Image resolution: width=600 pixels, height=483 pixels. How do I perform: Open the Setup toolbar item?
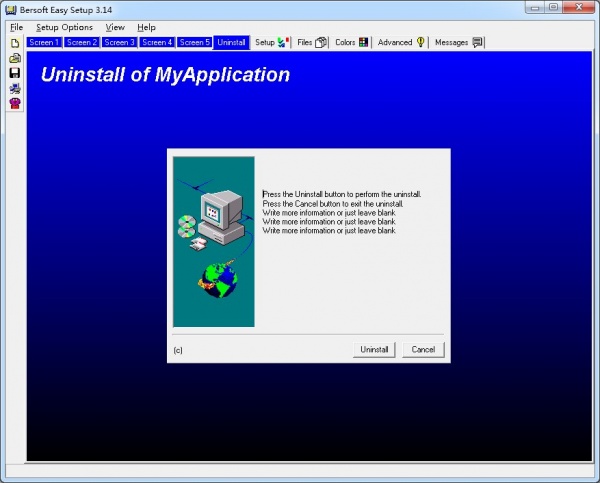pos(270,43)
